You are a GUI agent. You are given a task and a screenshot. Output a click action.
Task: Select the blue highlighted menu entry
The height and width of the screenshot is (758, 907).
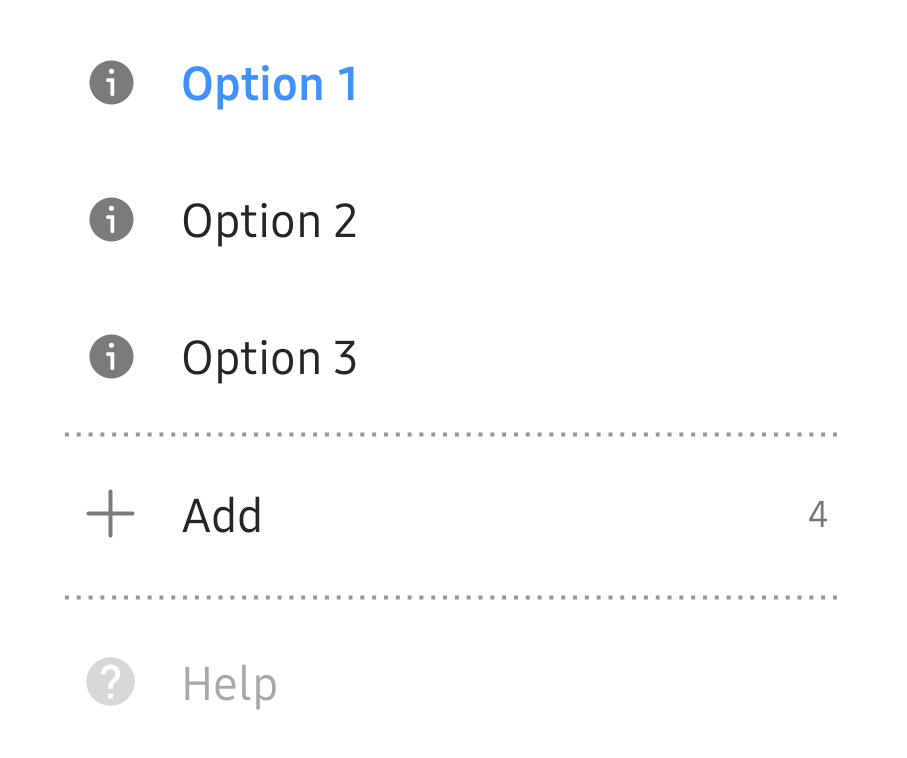tap(269, 85)
